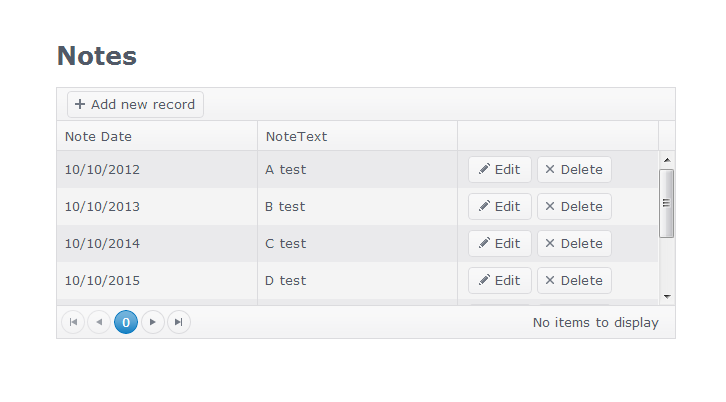Go to first page in pager
The image size is (726, 402).
(73, 322)
